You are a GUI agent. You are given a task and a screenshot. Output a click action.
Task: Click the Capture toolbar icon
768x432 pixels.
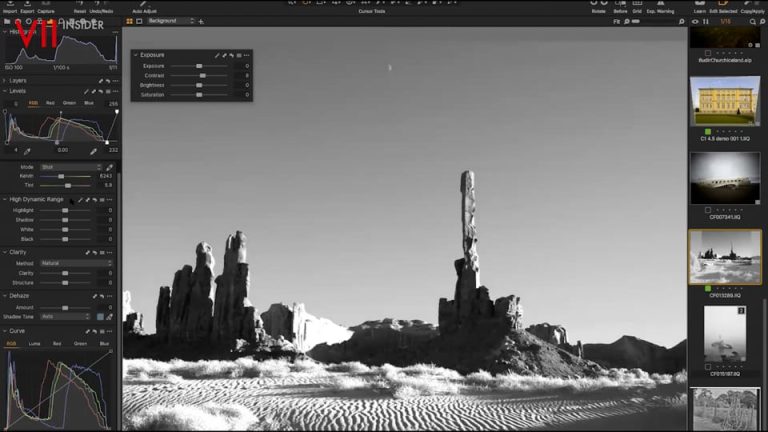(46, 4)
